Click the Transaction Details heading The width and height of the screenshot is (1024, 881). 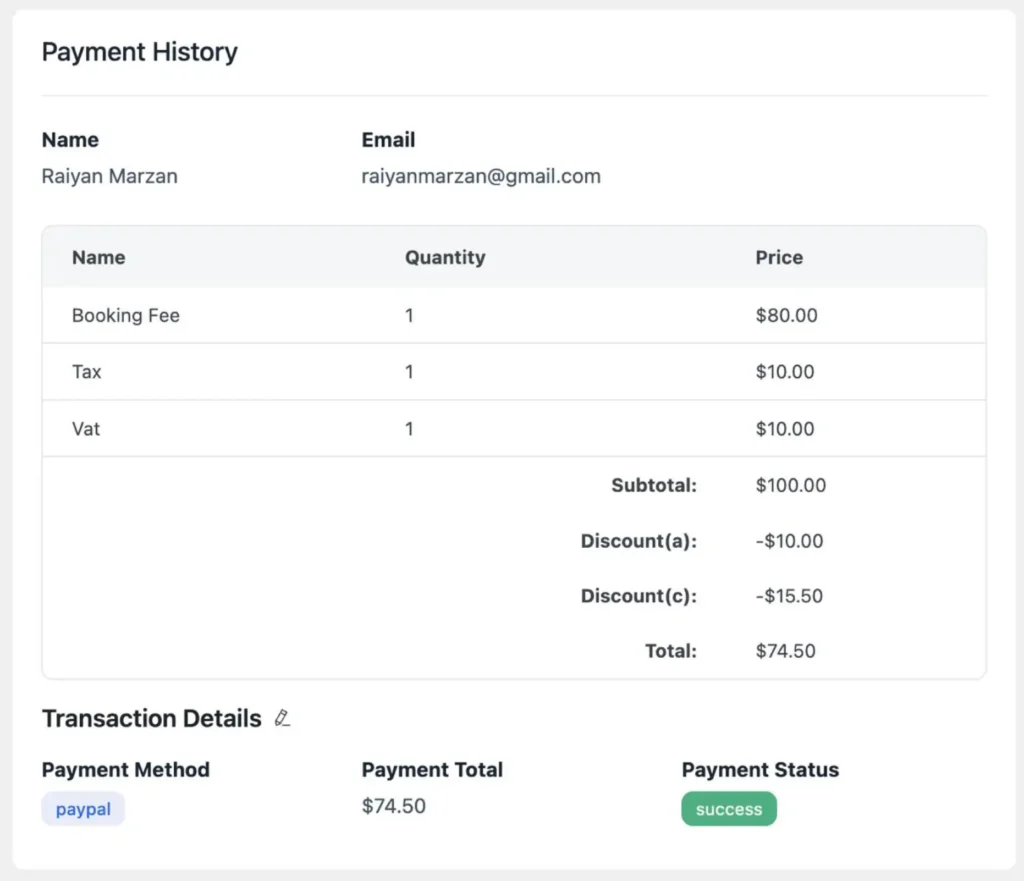[152, 718]
